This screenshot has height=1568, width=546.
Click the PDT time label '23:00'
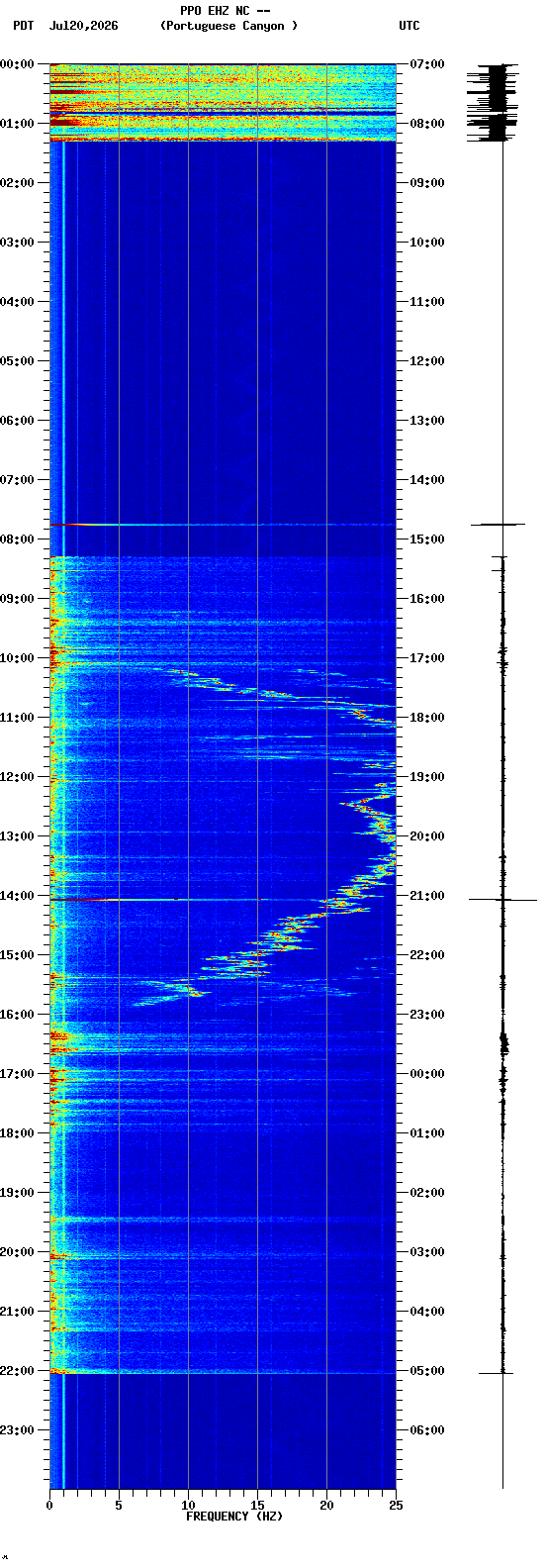coord(17,1429)
